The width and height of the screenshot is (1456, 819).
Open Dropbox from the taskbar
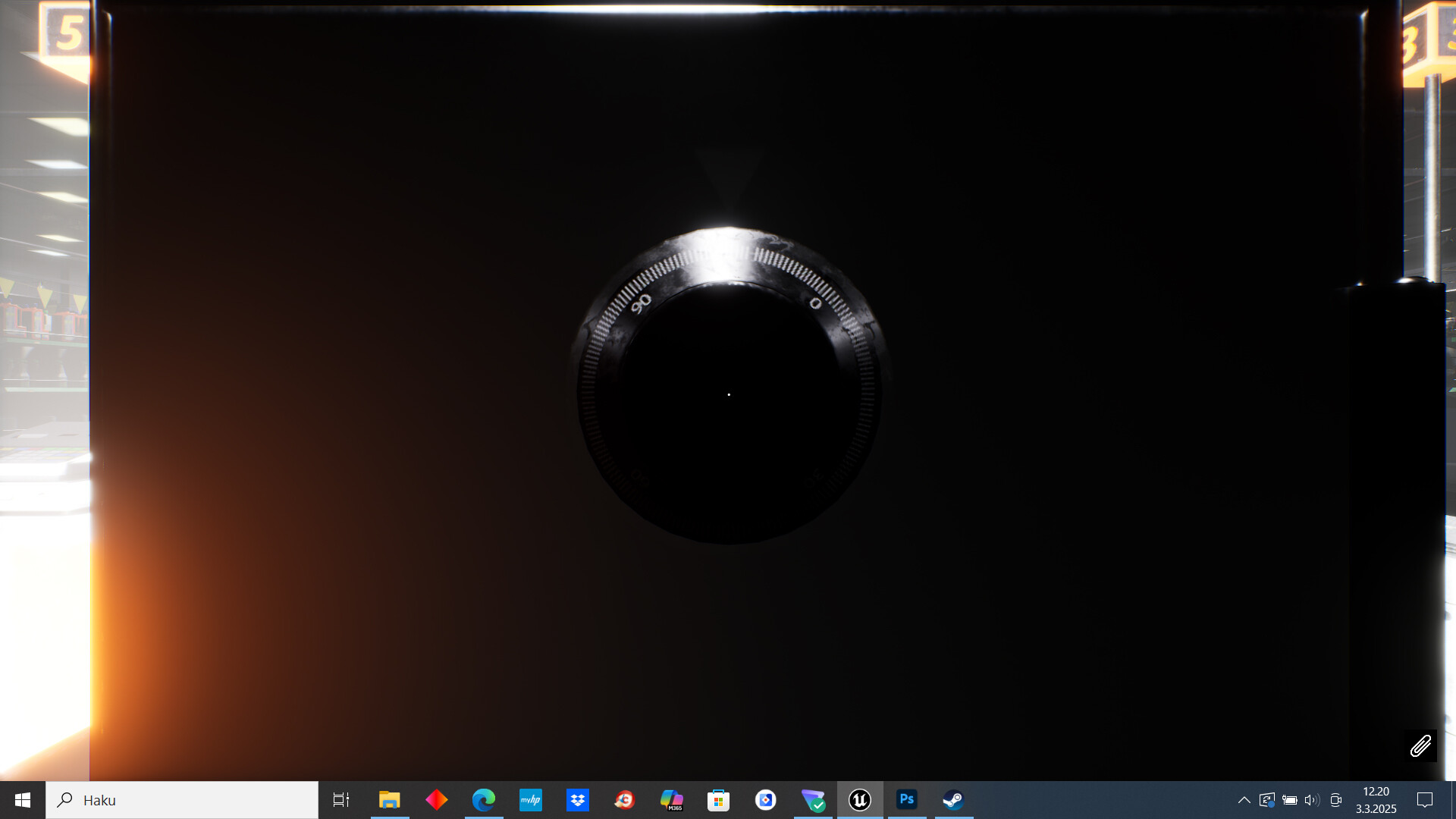pos(578,799)
